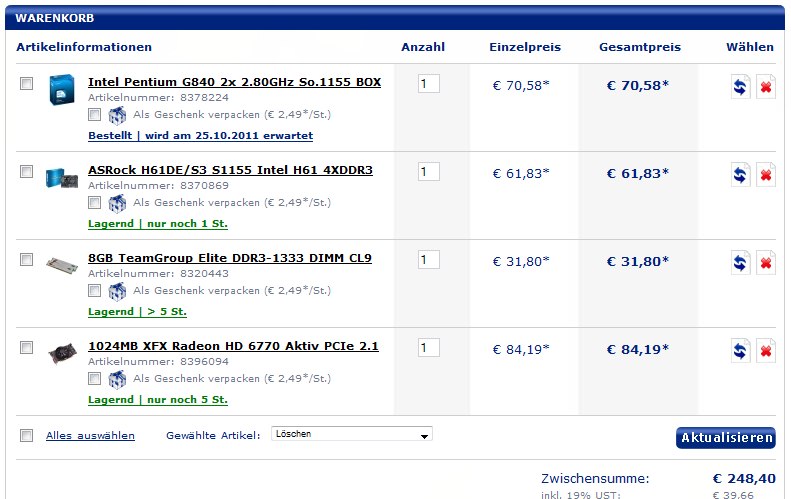Tick the 'Alles auswählen' checkbox
Image resolution: width=791 pixels, height=499 pixels.
26,435
